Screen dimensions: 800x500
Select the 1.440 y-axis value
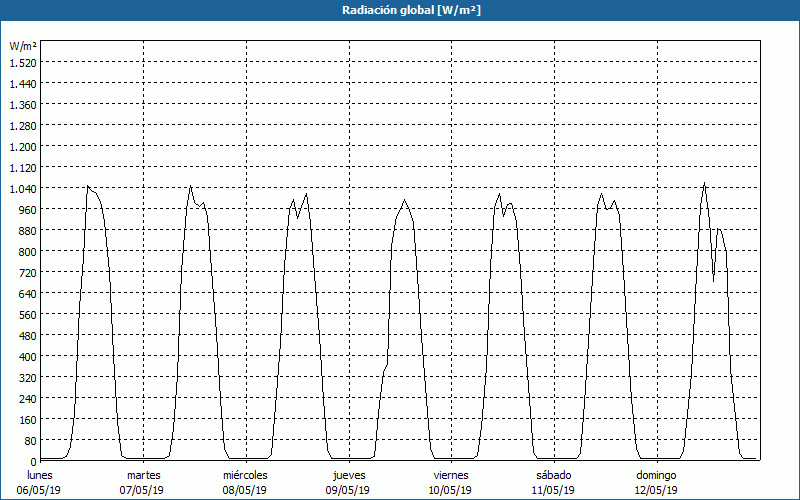(23, 84)
